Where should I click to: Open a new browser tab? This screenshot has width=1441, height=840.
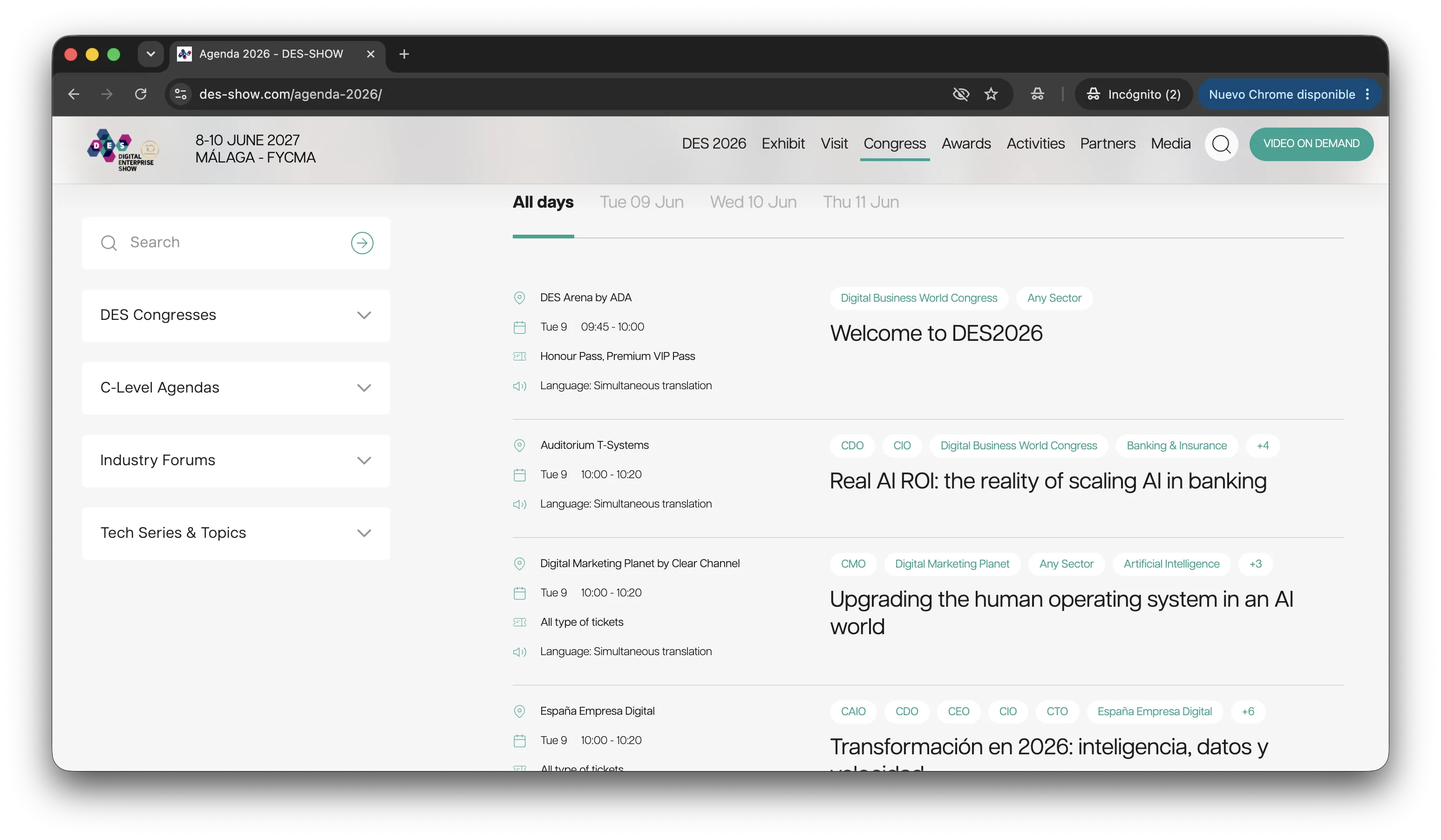(404, 54)
